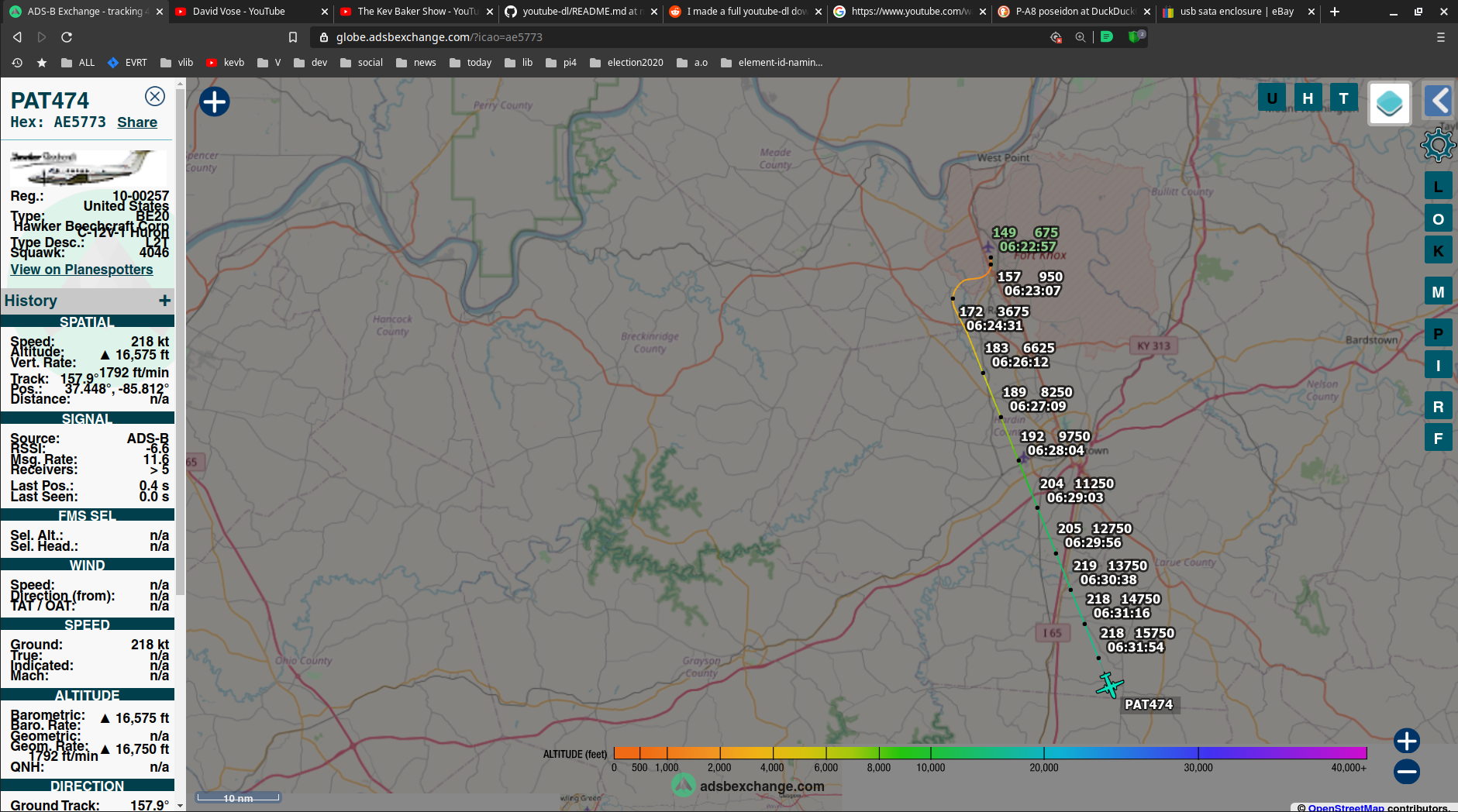The height and width of the screenshot is (812, 1458).
Task: Collapse sidebar with the left chevron button
Action: pos(1439,101)
